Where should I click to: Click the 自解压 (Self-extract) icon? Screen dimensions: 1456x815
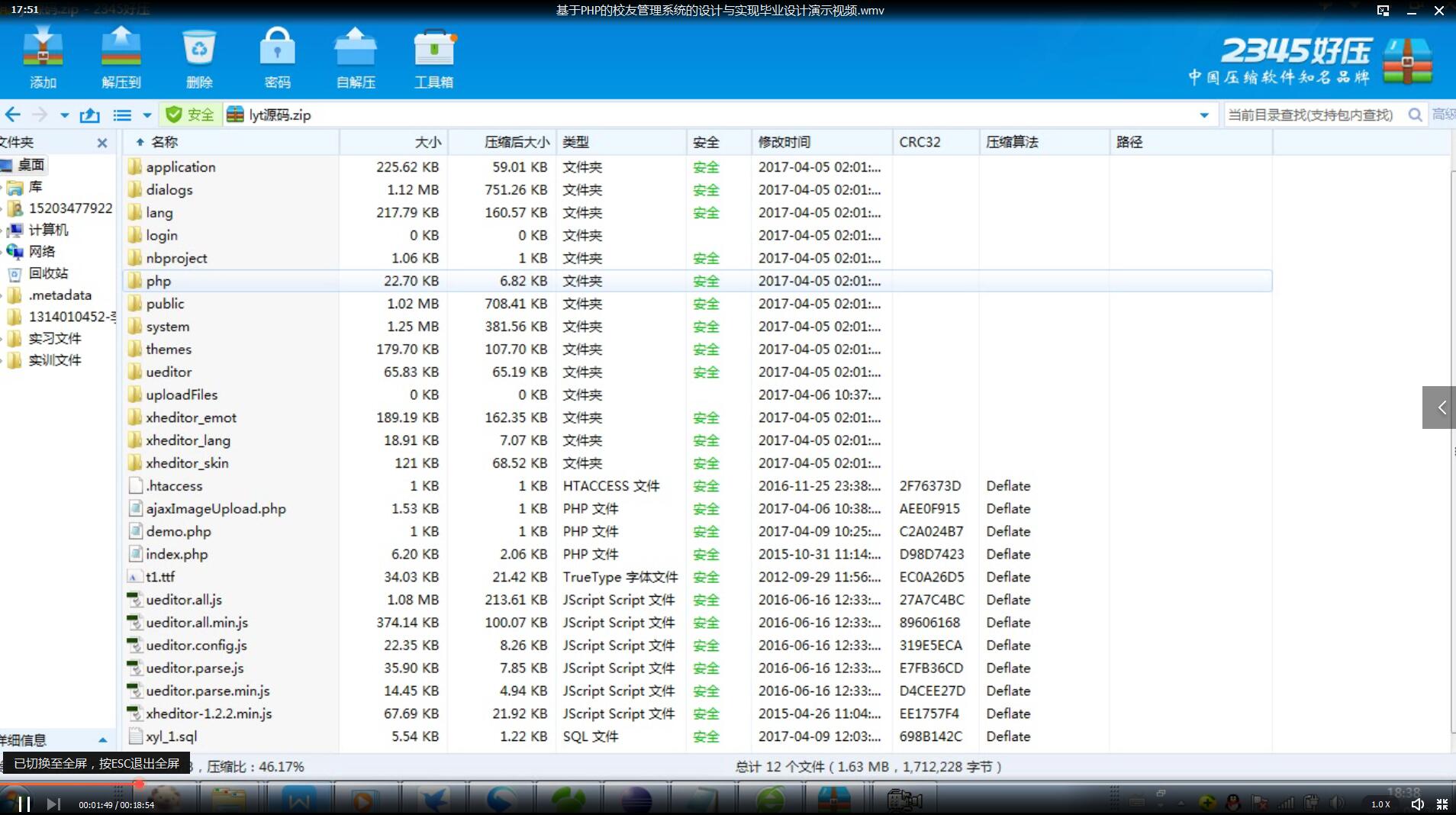tap(356, 57)
